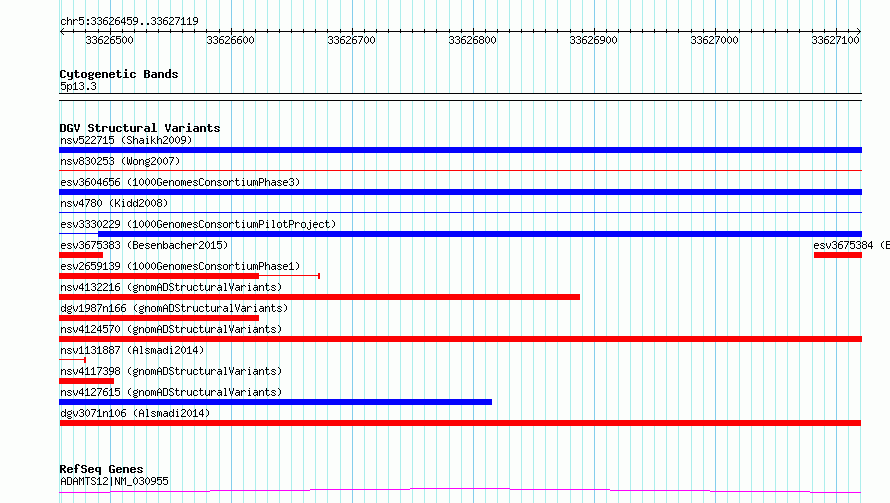Click ruler position 33626600

coord(230,40)
